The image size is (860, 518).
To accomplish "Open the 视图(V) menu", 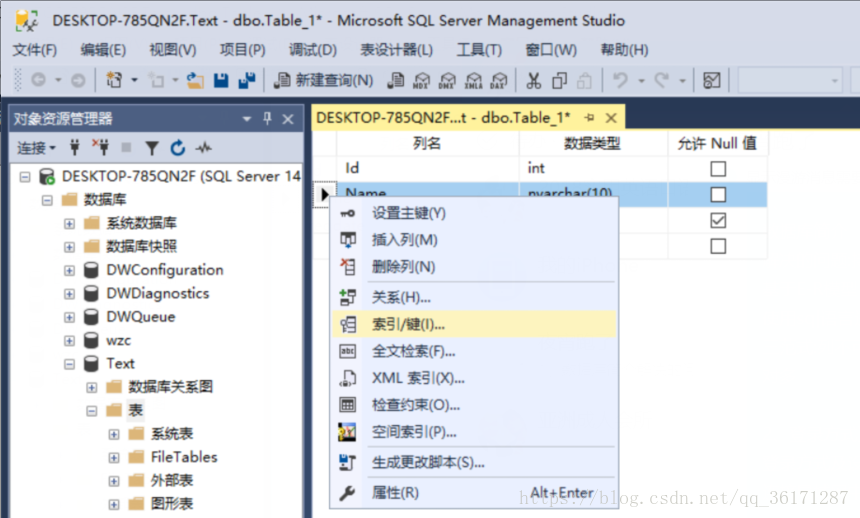I will point(173,50).
